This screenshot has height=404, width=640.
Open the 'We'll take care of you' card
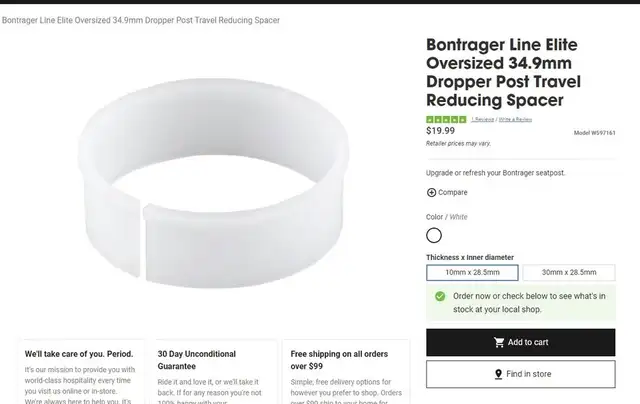[81, 372]
